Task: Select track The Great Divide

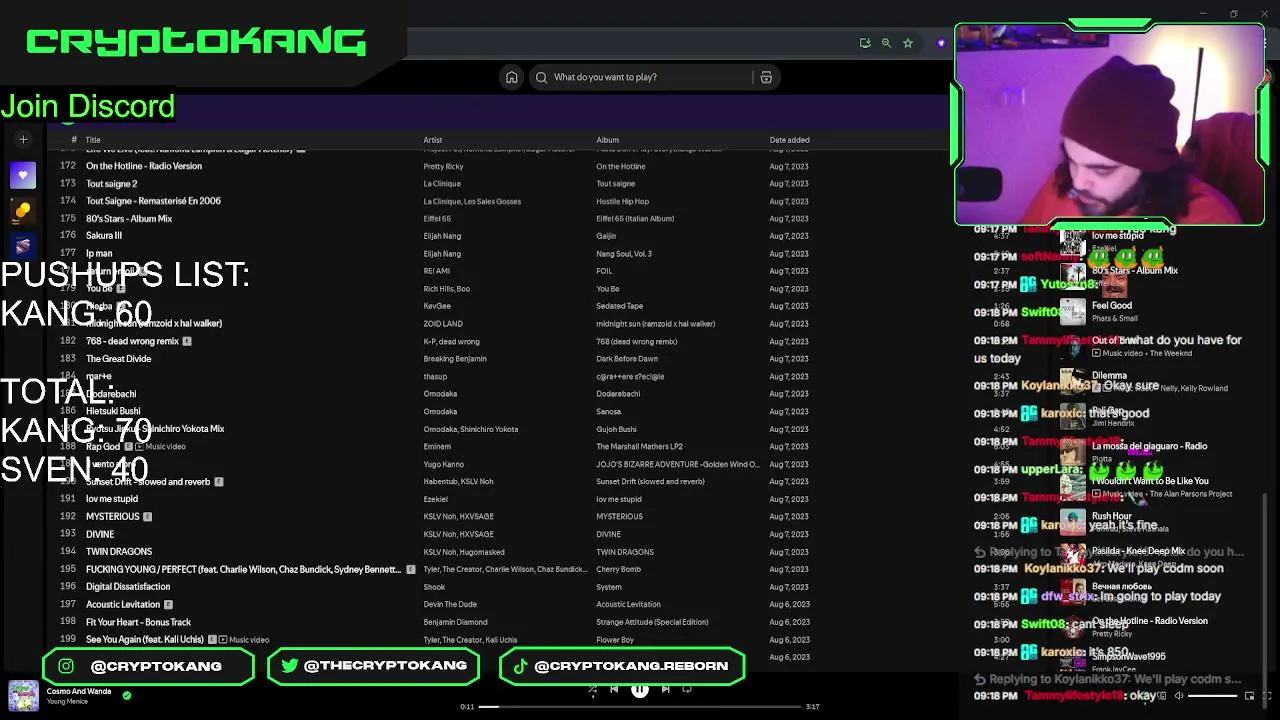Action: click(119, 359)
